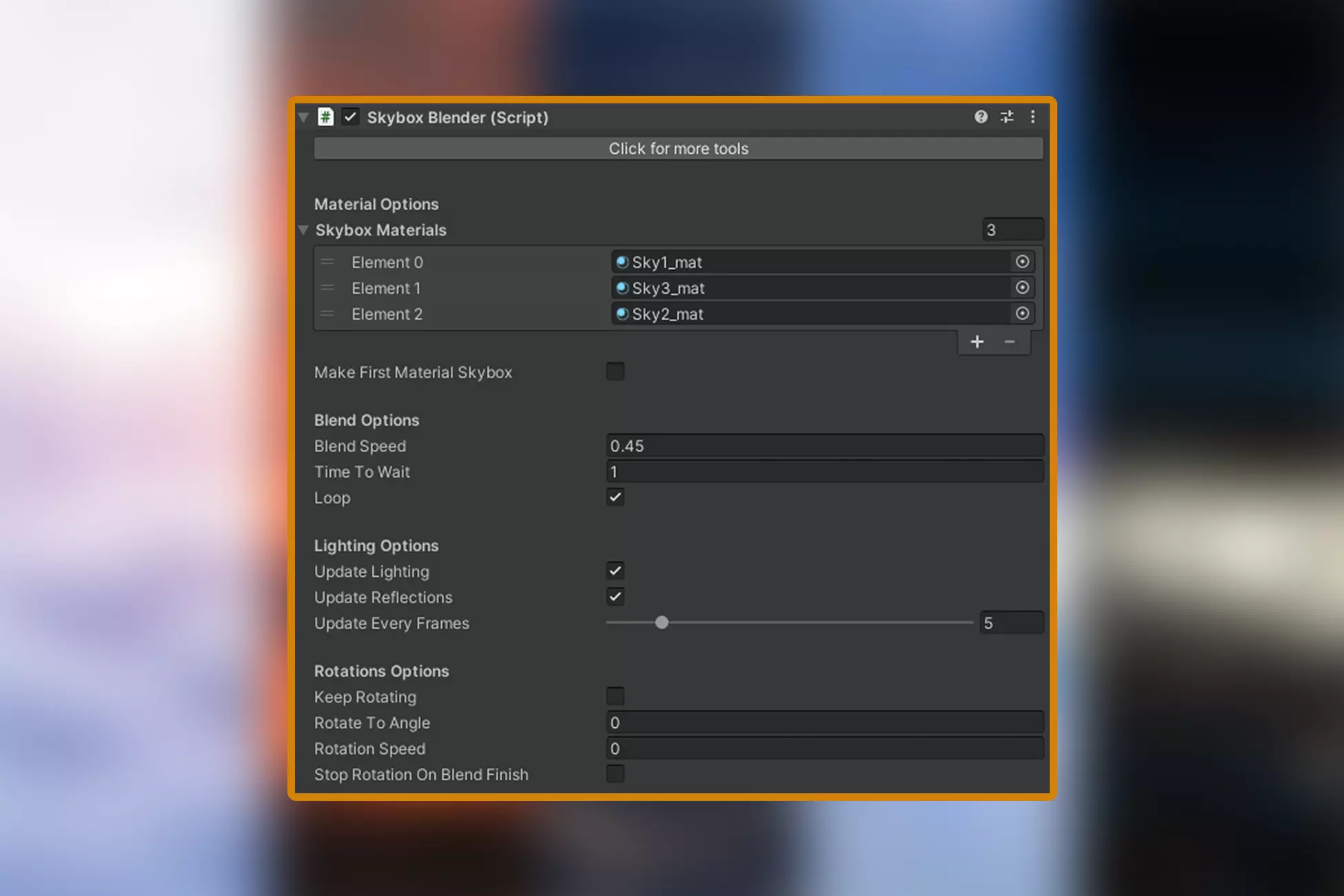
Task: Click the Blend Speed input field
Action: (825, 446)
